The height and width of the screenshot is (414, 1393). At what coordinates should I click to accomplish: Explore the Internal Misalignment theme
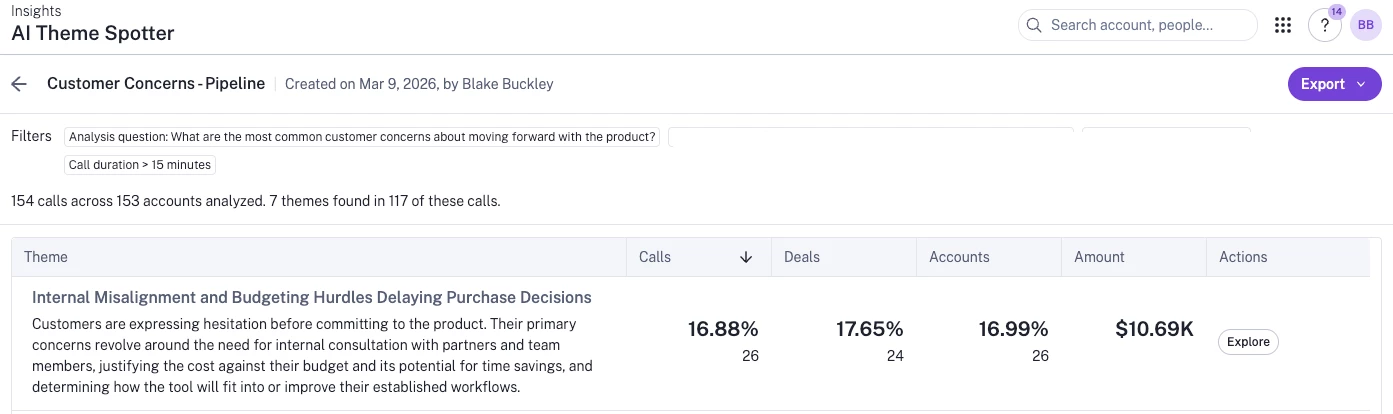point(1247,342)
